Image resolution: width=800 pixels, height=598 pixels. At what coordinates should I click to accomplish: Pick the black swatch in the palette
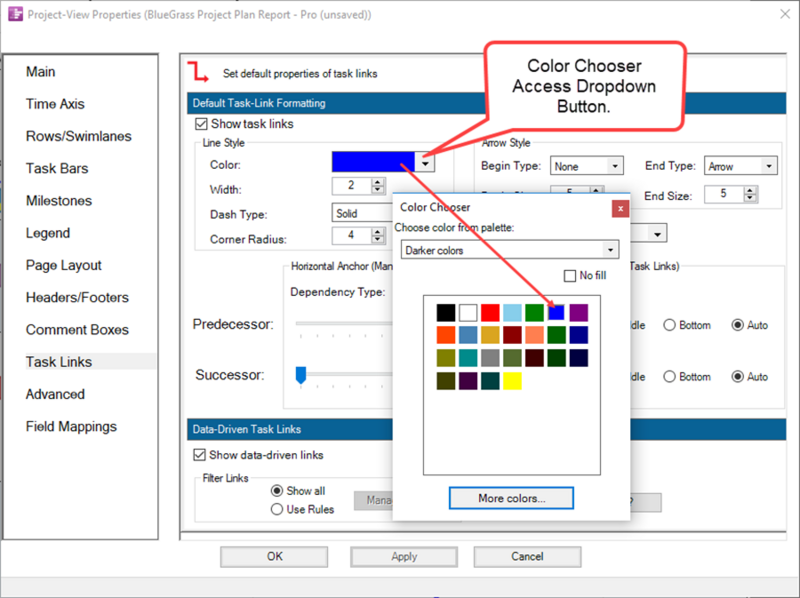[x=445, y=312]
